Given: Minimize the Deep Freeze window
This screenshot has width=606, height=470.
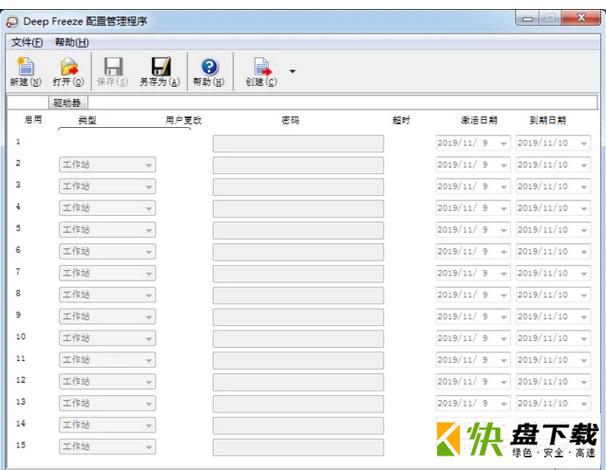Looking at the screenshot, I should tap(528, 18).
